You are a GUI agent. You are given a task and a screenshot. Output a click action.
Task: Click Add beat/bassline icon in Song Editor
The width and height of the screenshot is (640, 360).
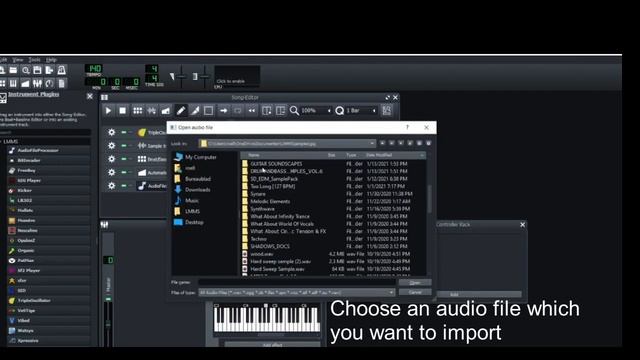pyautogui.click(x=138, y=111)
